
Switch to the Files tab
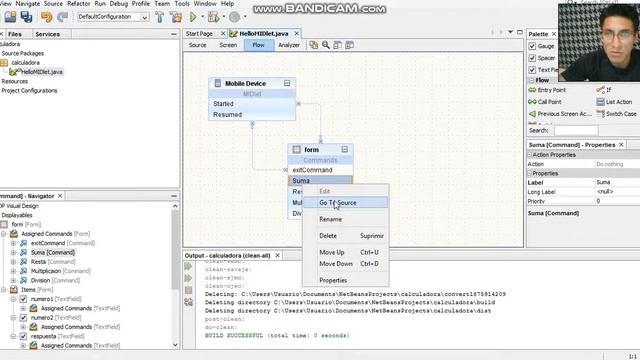(15, 34)
